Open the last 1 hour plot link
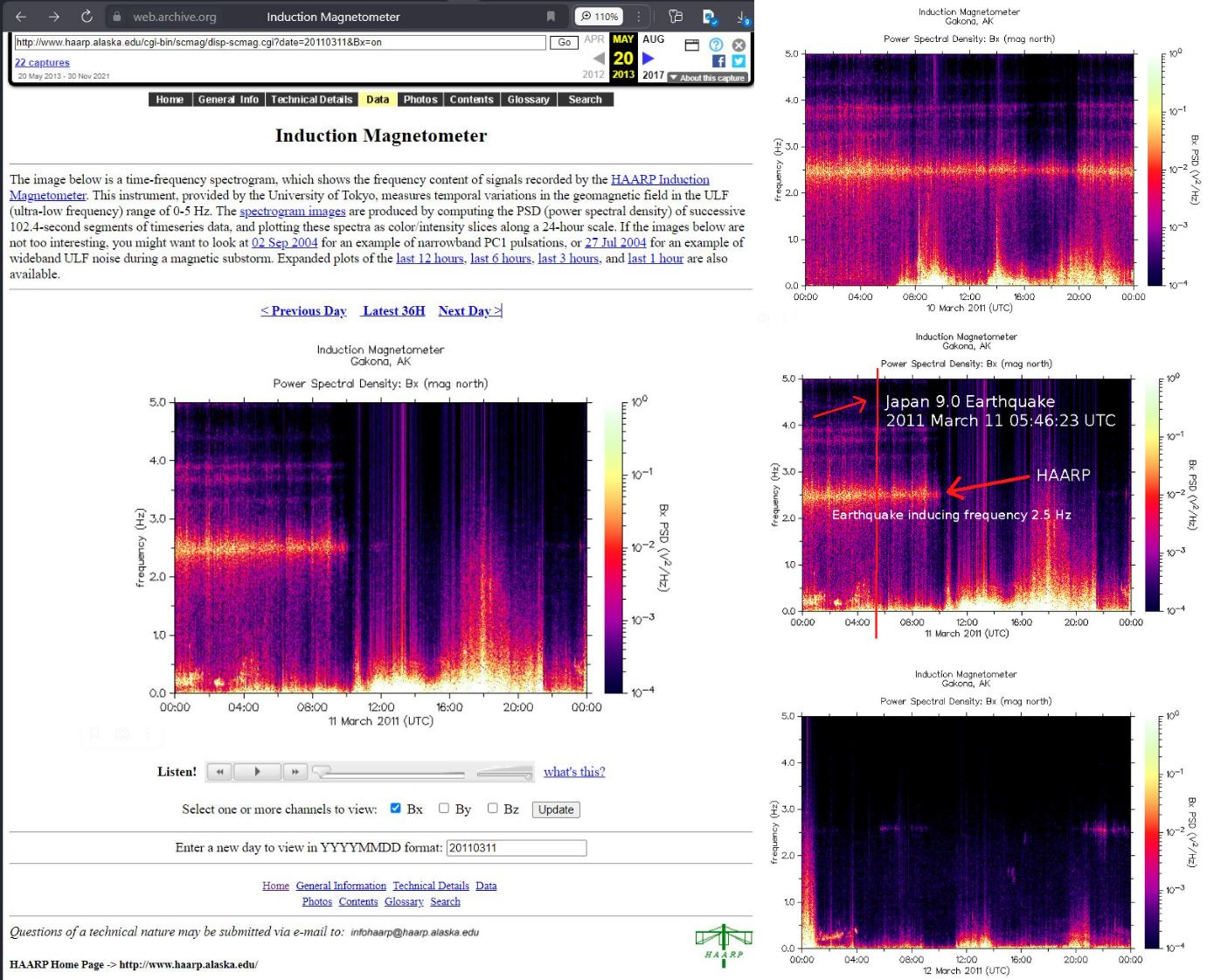1214x980 pixels. [x=656, y=258]
